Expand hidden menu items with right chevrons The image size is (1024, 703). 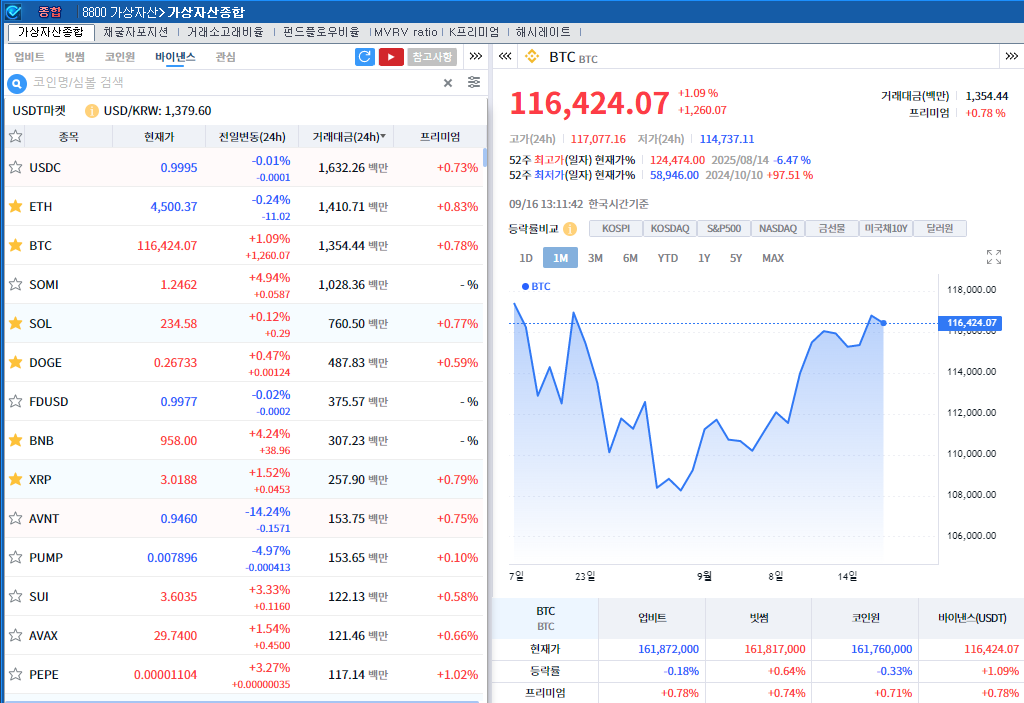[x=475, y=57]
